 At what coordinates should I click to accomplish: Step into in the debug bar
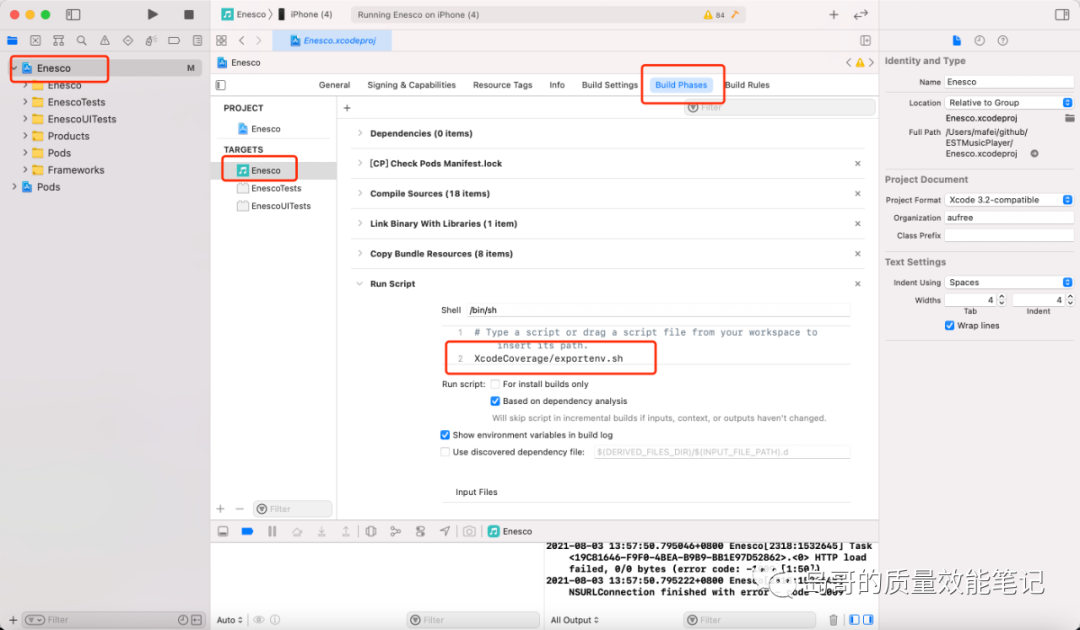[x=322, y=532]
